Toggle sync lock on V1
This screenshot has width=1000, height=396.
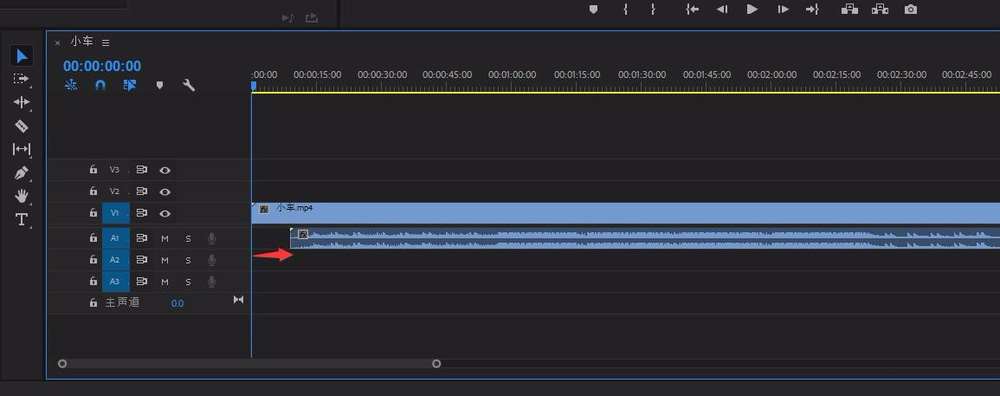(x=142, y=213)
